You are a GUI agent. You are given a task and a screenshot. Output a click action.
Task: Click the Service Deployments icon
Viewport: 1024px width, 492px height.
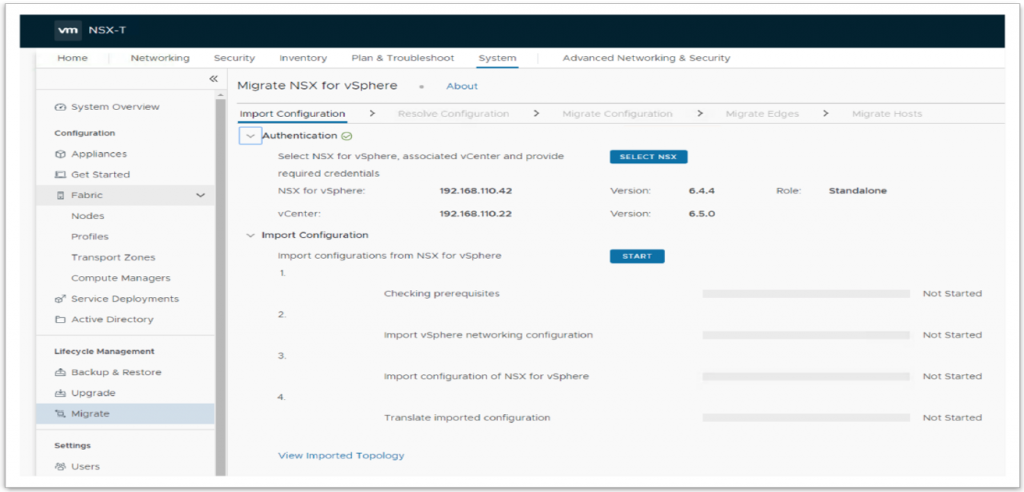61,299
